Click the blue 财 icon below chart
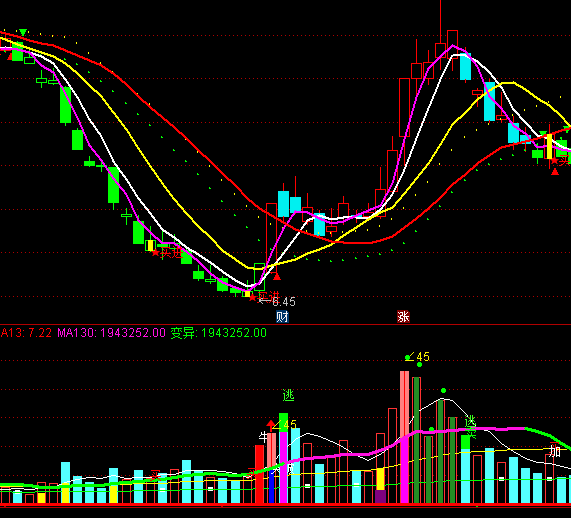This screenshot has width=571, height=518. [x=282, y=317]
